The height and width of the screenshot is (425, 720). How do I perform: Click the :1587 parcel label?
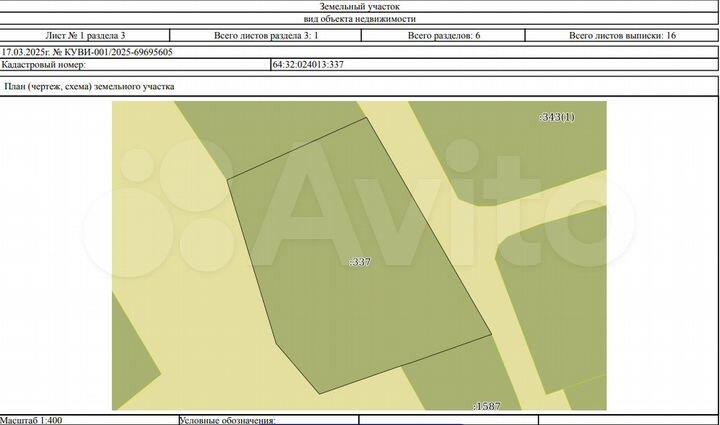point(486,406)
